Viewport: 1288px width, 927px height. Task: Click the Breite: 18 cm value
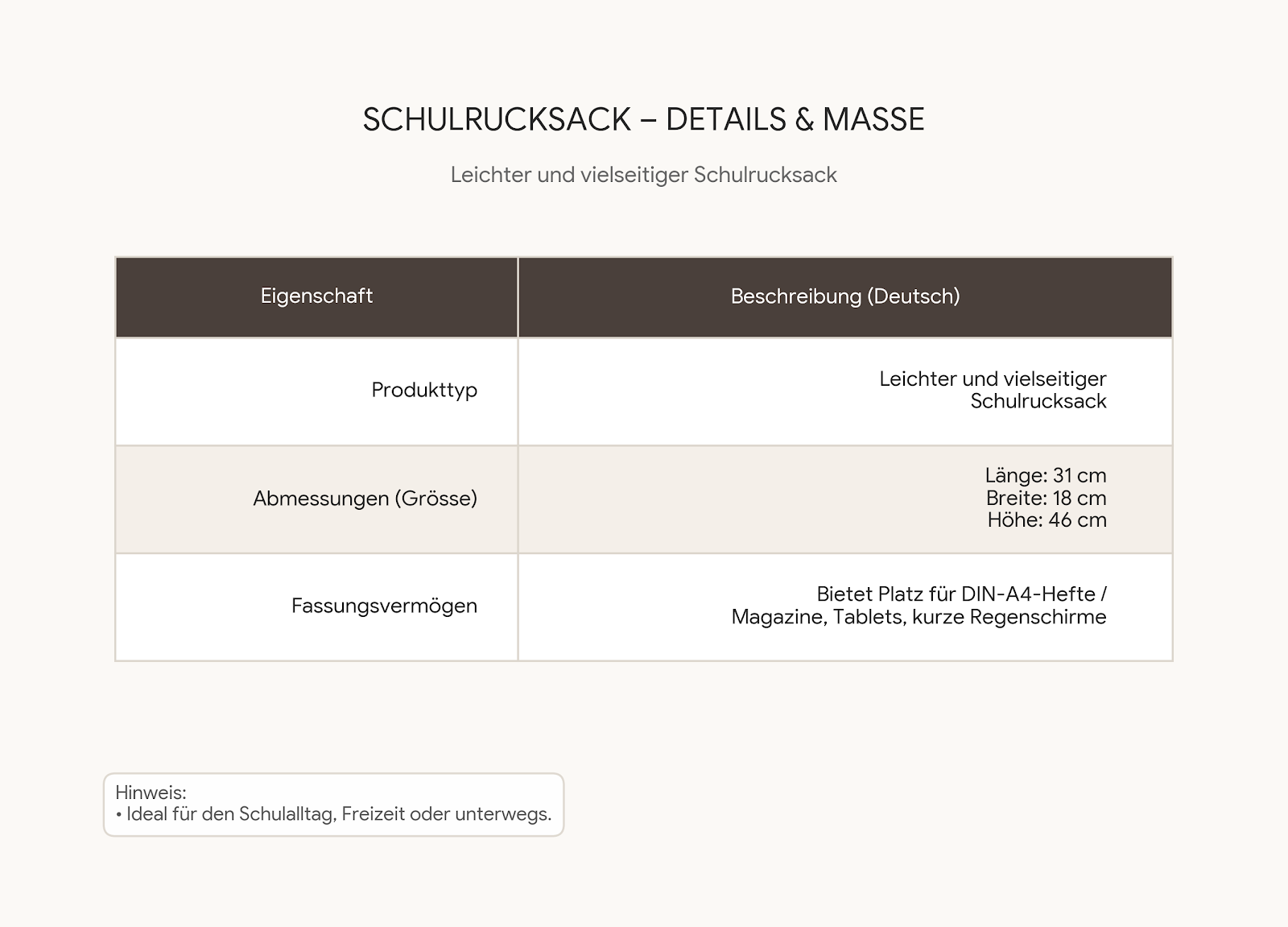(1046, 498)
